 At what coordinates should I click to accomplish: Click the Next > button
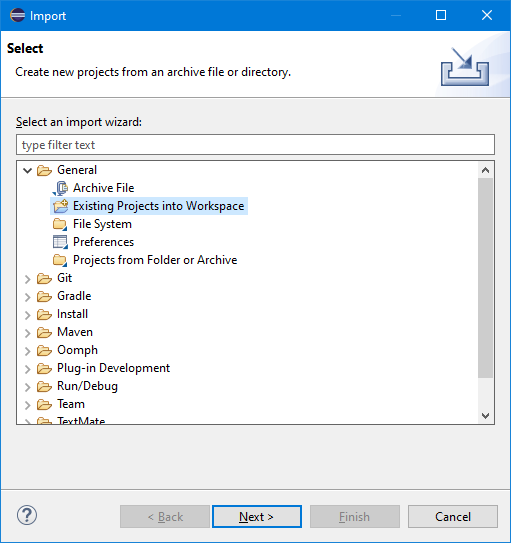pos(257,517)
